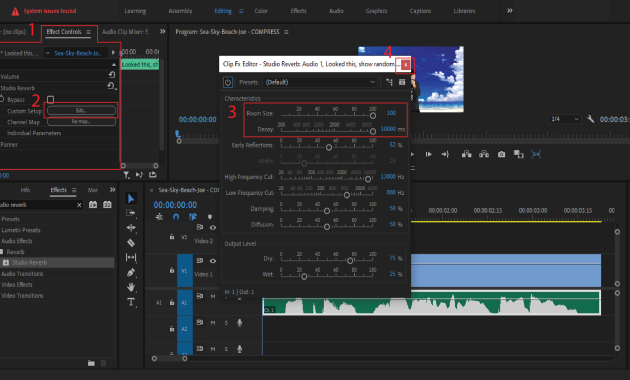
Task: Click the system issues warning icon
Action: (15, 11)
